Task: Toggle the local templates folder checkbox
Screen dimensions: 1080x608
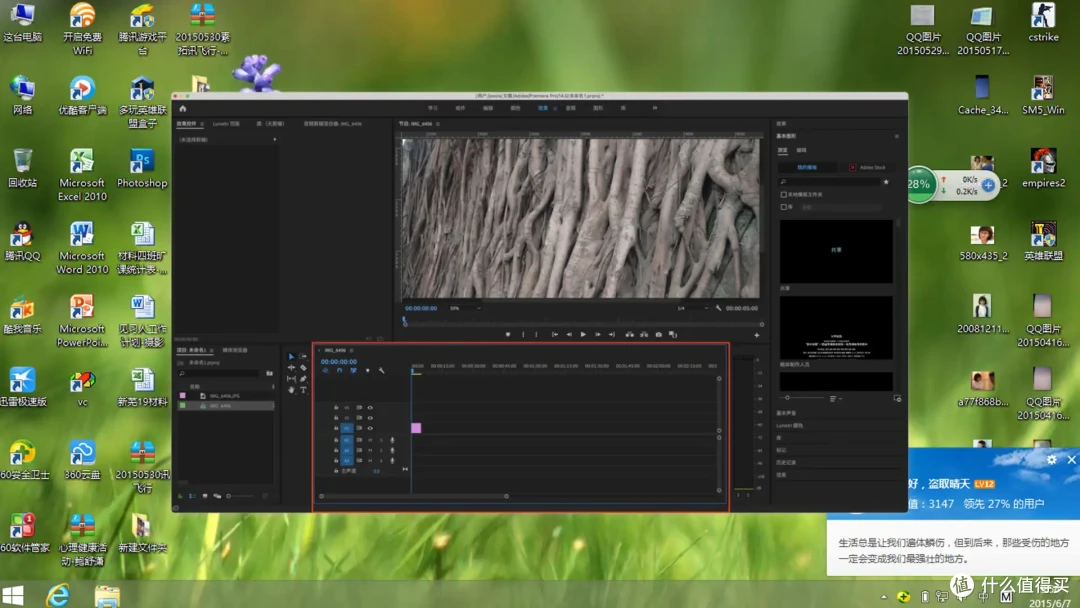Action: [x=783, y=195]
